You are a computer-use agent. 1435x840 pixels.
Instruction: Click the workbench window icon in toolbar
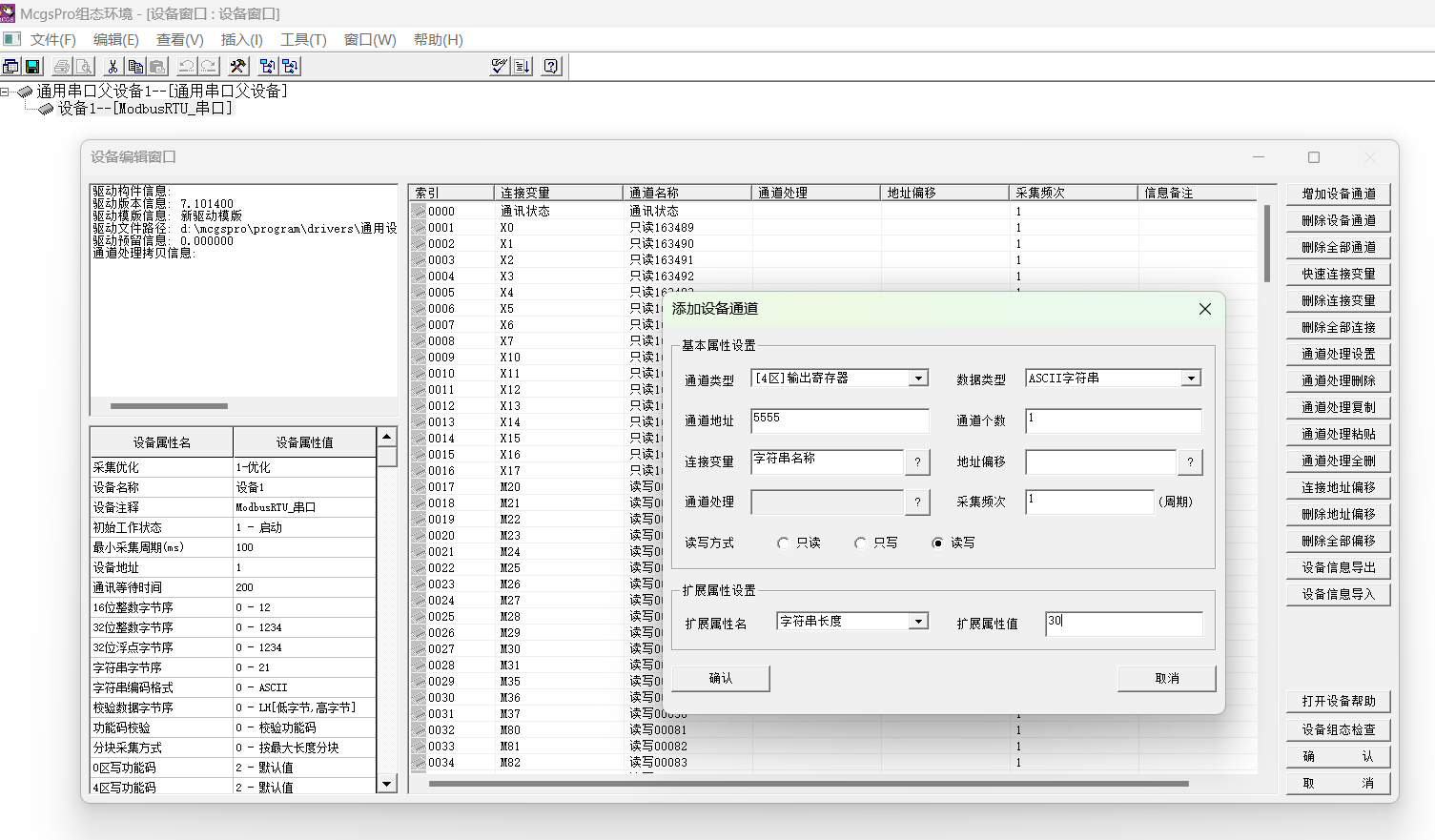(x=10, y=66)
